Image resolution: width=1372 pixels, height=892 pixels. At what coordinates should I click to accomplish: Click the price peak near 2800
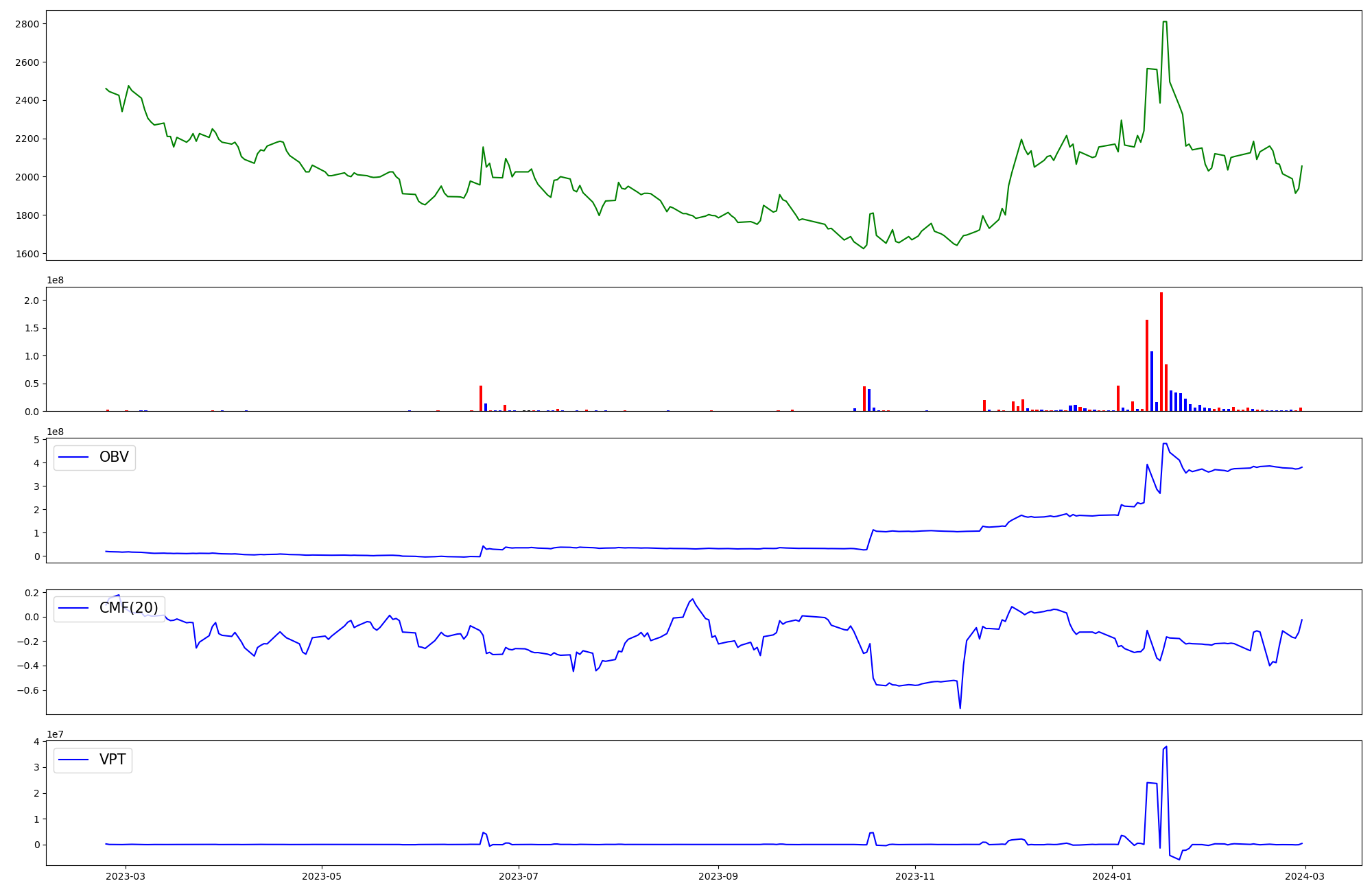click(1165, 22)
